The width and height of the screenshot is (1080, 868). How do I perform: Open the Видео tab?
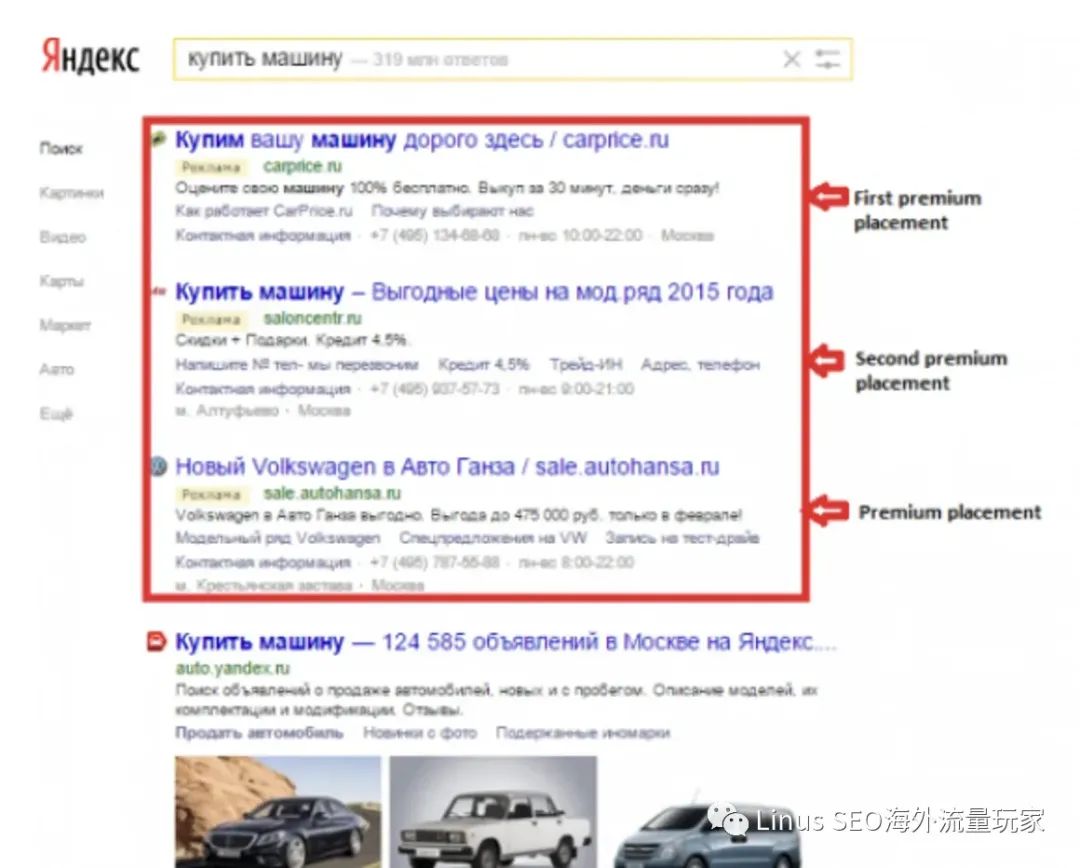[62, 237]
